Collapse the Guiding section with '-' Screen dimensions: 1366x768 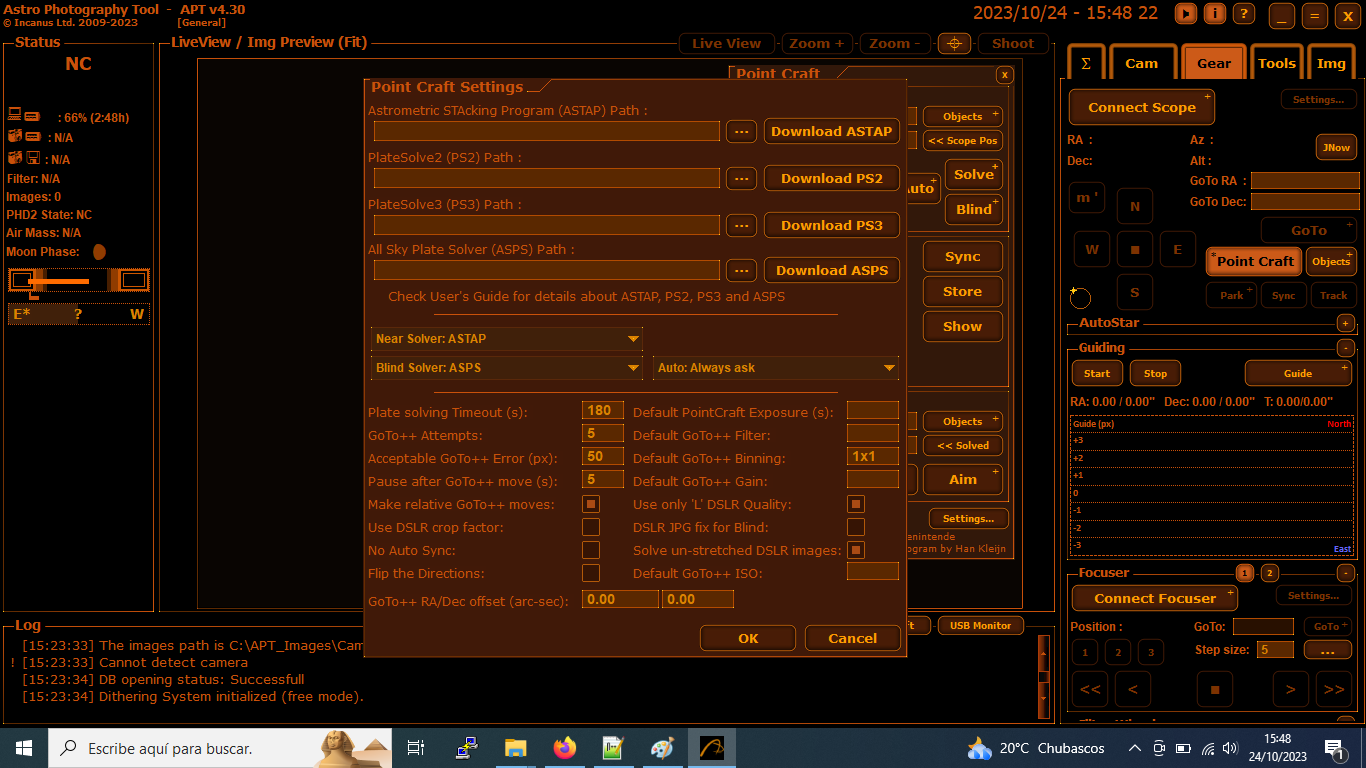coord(1346,348)
